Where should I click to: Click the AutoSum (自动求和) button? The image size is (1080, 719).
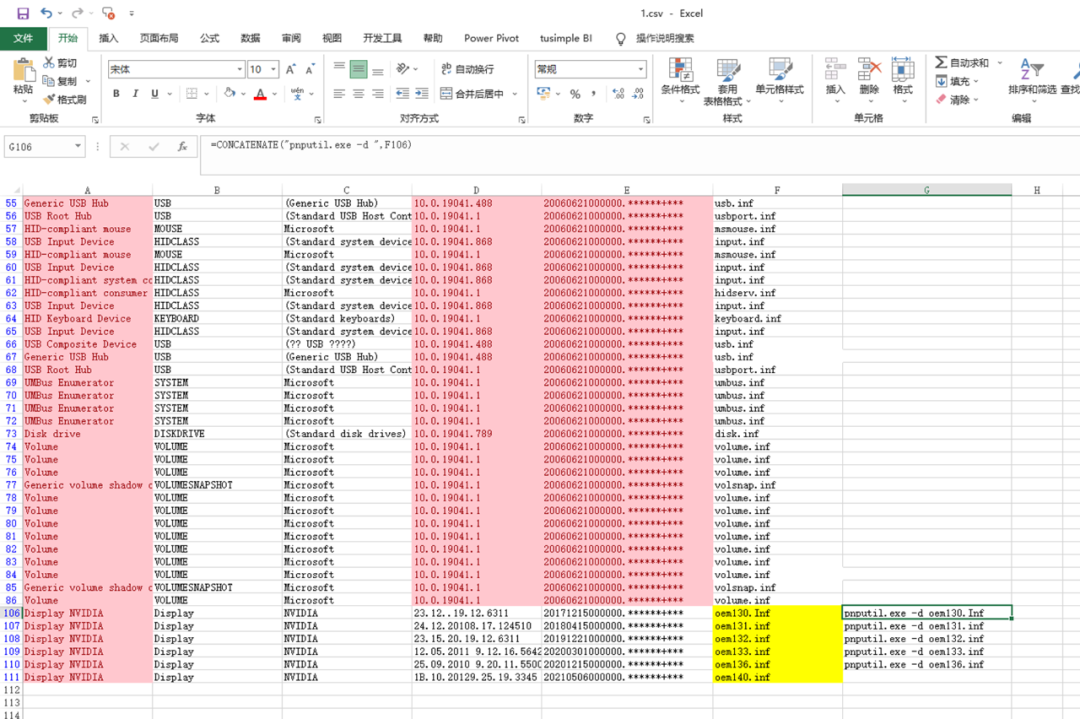click(x=962, y=63)
